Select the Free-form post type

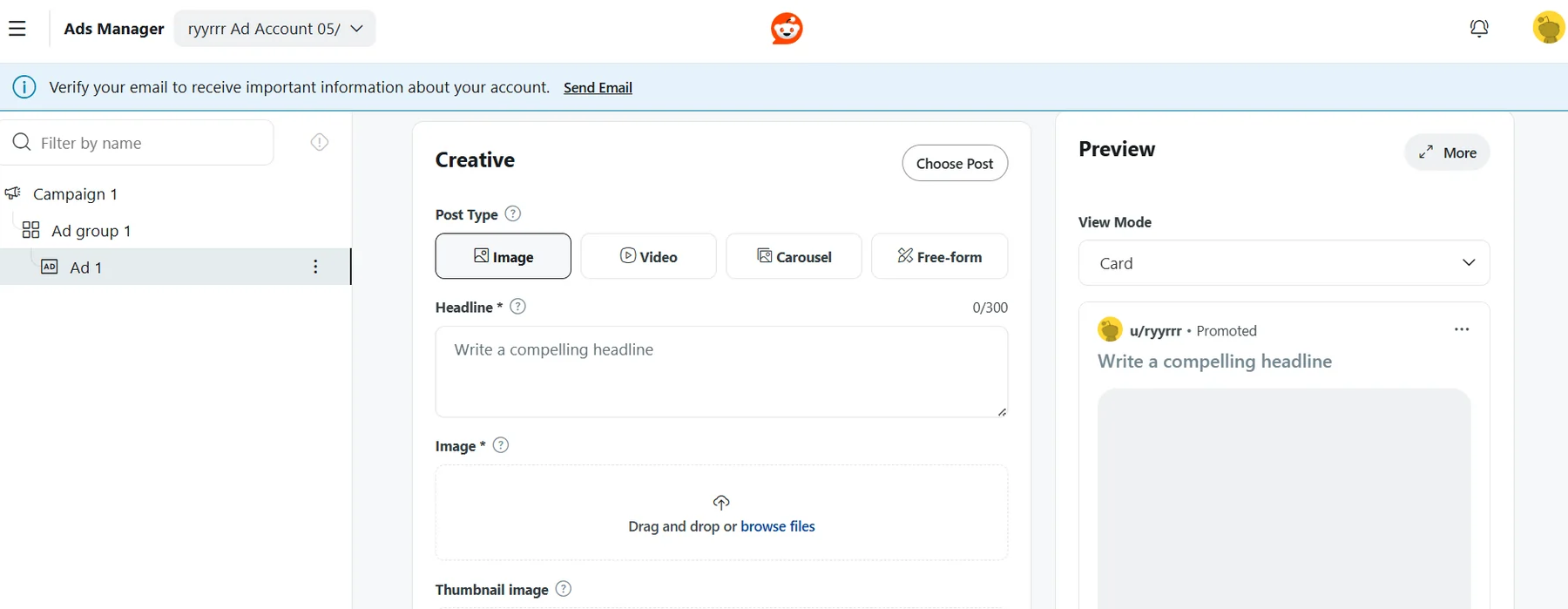click(939, 256)
